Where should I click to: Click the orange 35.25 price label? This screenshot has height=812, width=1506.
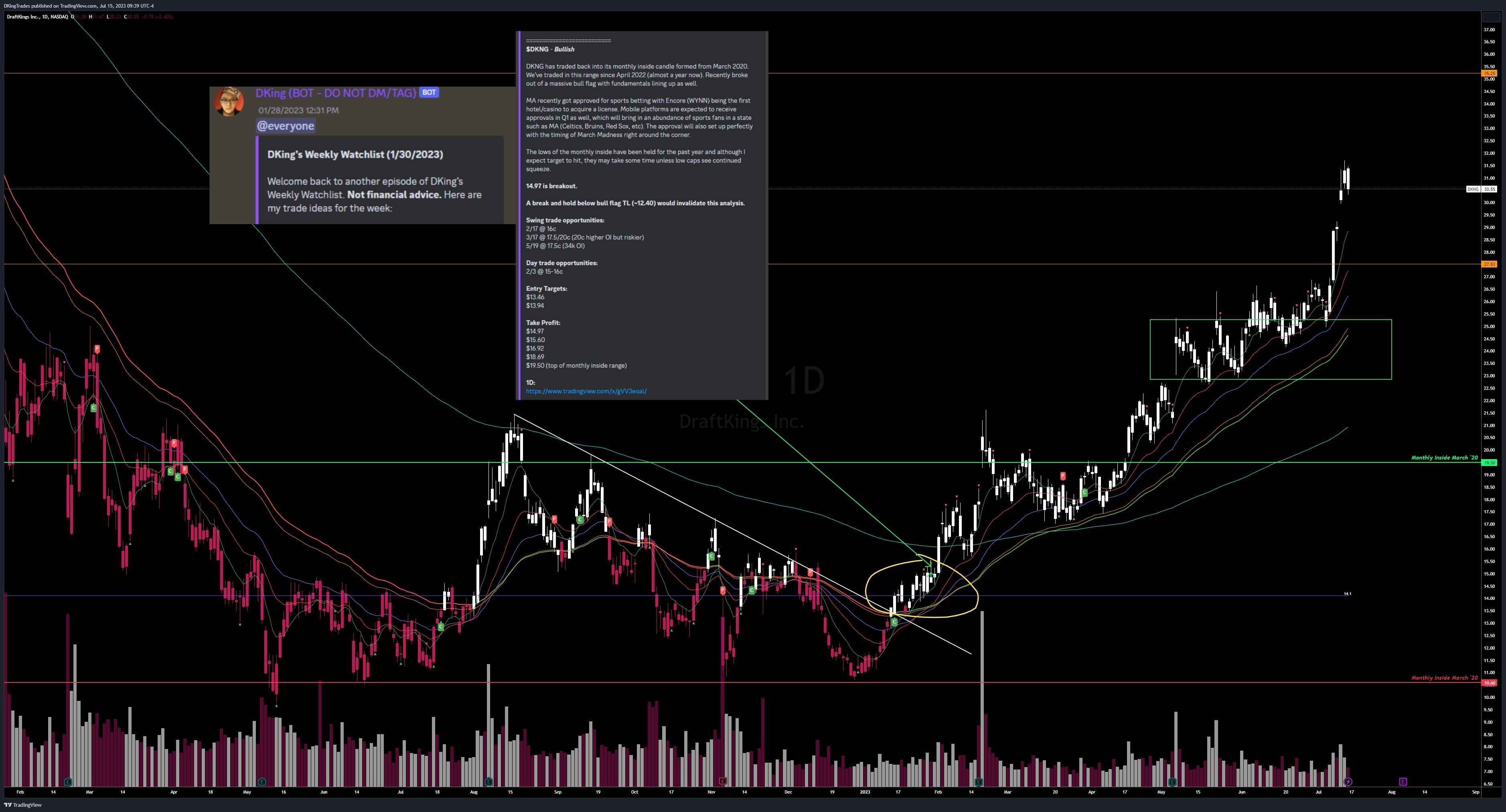(x=1489, y=74)
